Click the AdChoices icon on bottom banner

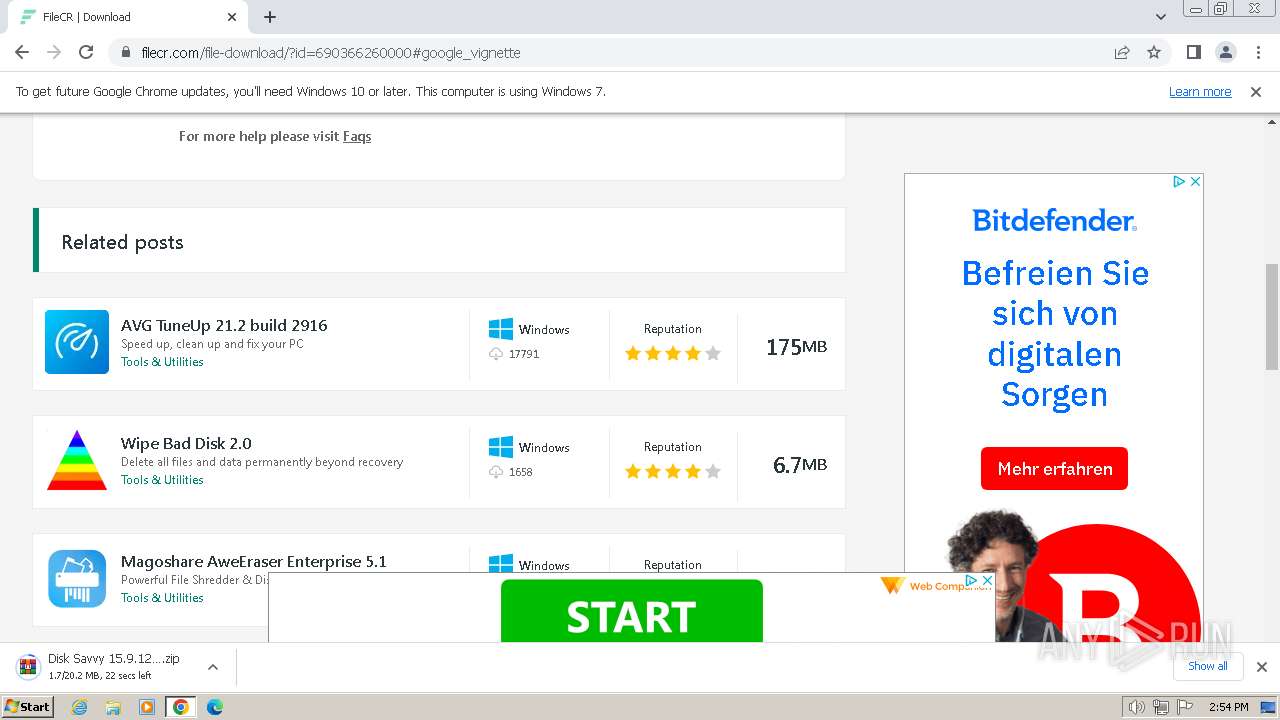coord(971,580)
